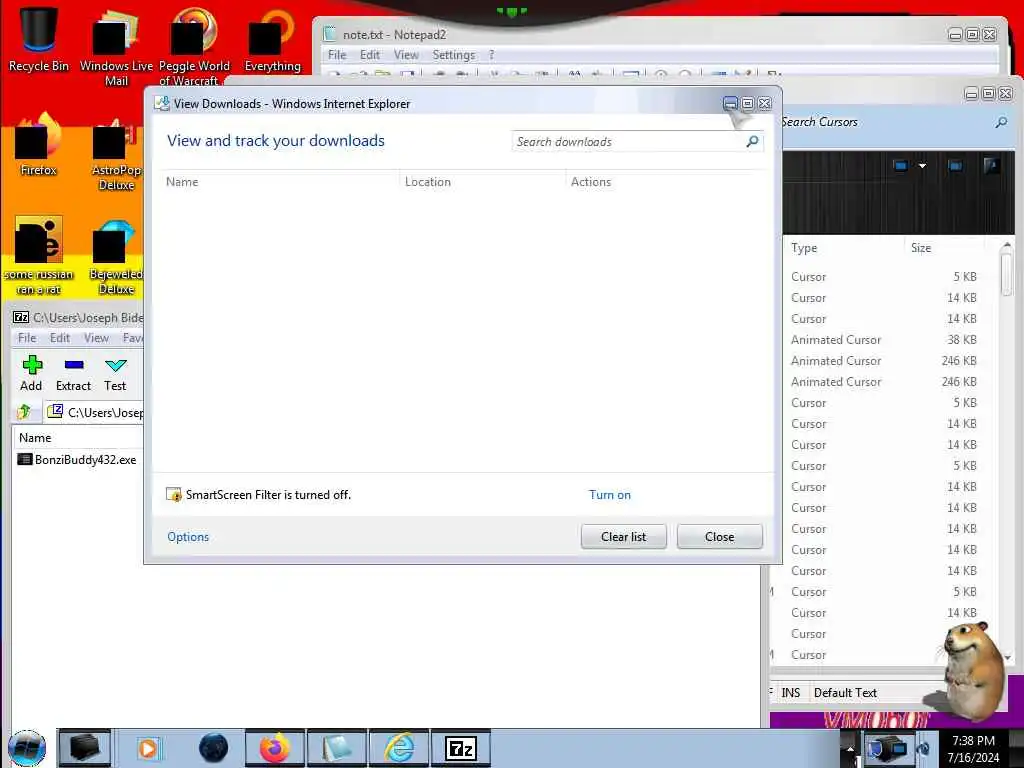The height and width of the screenshot is (768, 1024).
Task: Open the Edit menu in Notepad2
Action: tap(370, 55)
